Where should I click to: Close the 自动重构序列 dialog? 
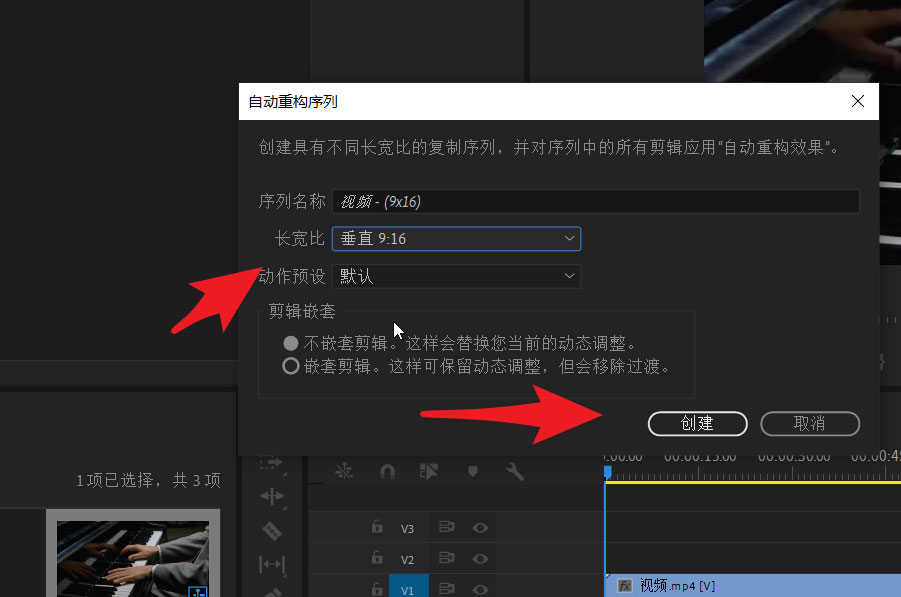point(857,101)
